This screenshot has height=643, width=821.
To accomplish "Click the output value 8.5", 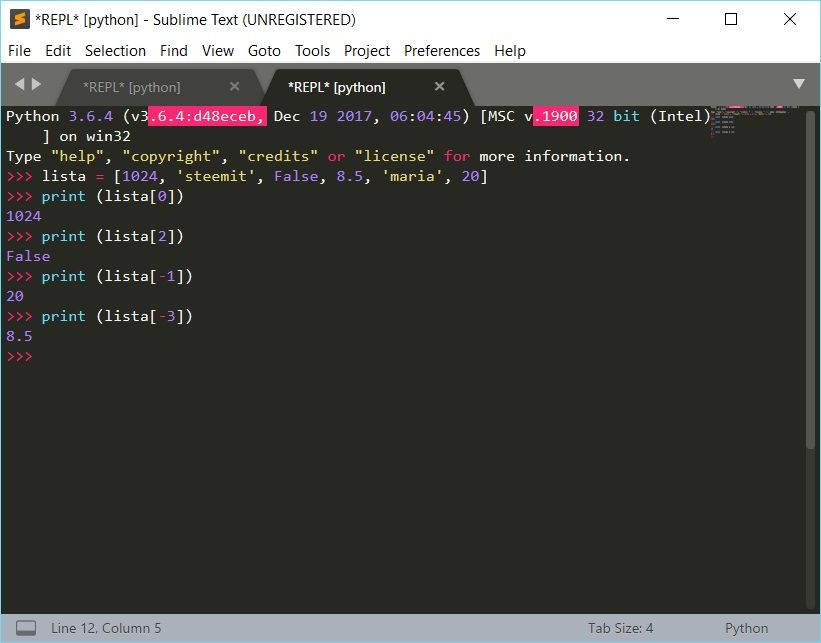I will click(x=19, y=336).
